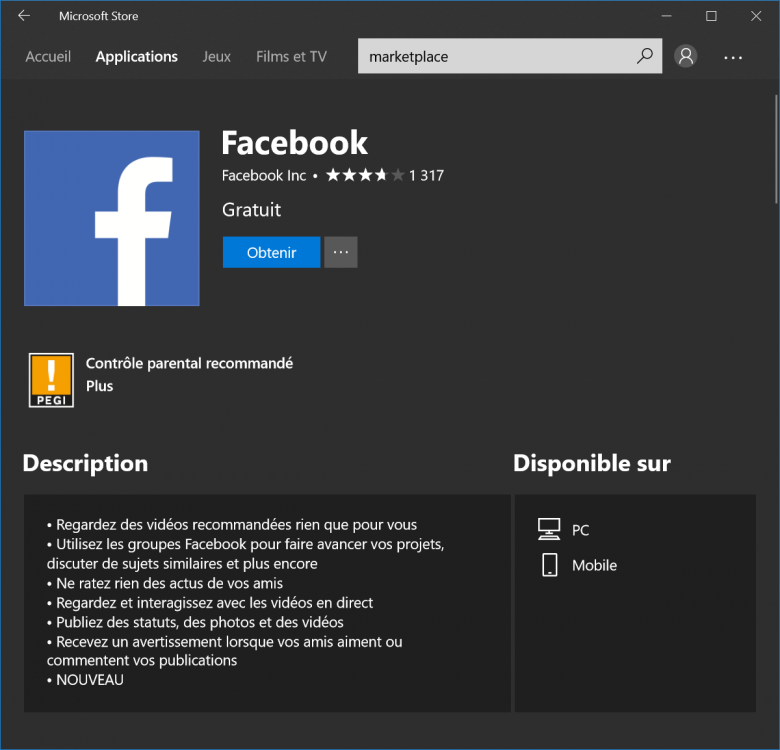The height and width of the screenshot is (750, 780).
Task: Click the back arrow in title bar
Action: (24, 16)
